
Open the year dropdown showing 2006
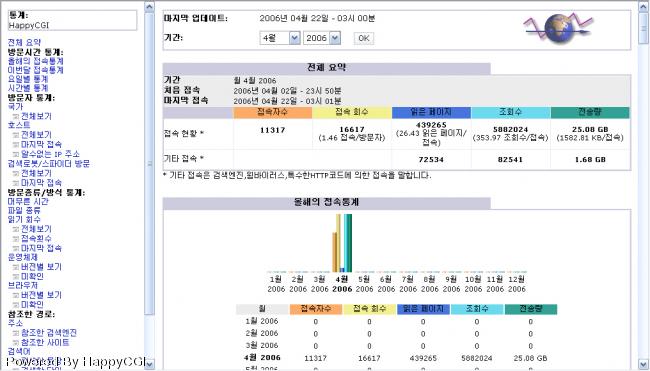click(x=322, y=38)
